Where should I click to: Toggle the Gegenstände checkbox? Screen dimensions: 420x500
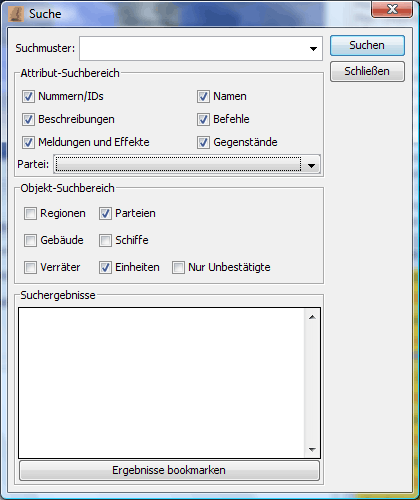(x=203, y=142)
